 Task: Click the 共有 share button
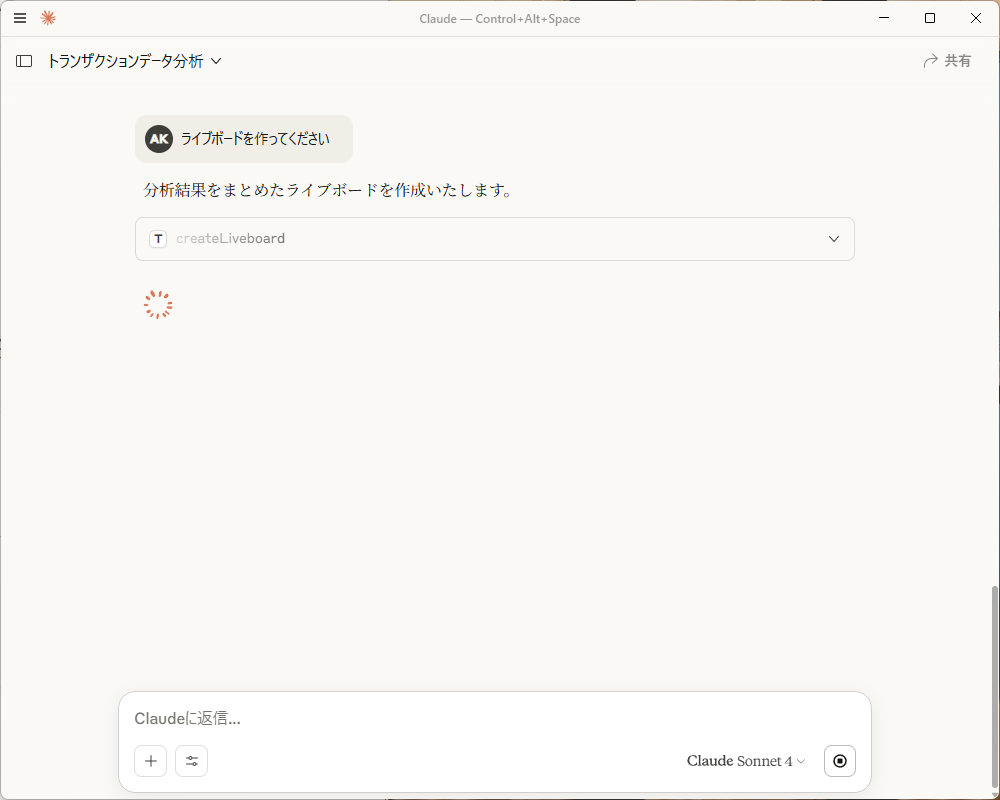pos(947,61)
